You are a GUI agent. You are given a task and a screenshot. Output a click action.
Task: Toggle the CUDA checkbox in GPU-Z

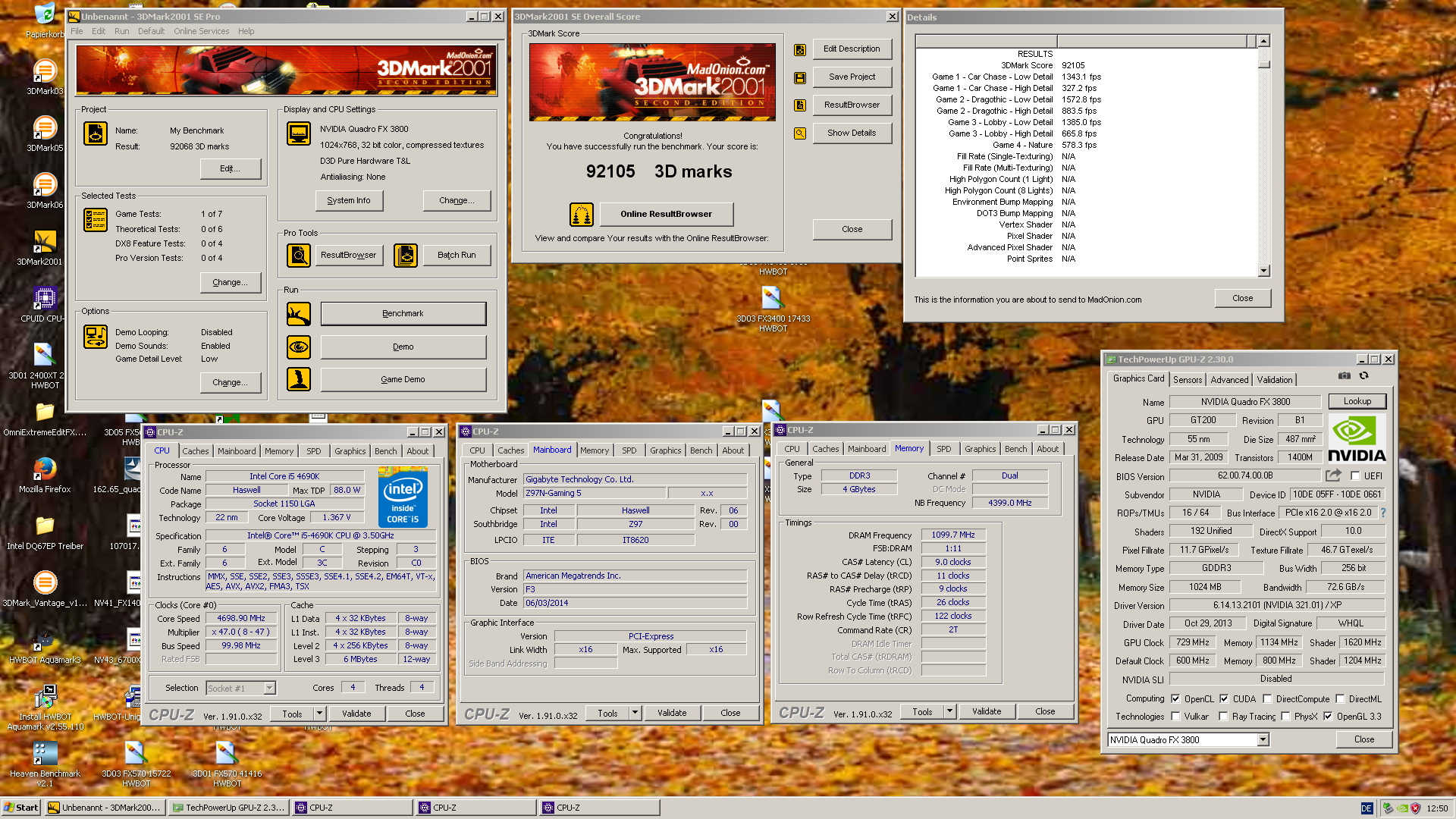pos(1224,699)
